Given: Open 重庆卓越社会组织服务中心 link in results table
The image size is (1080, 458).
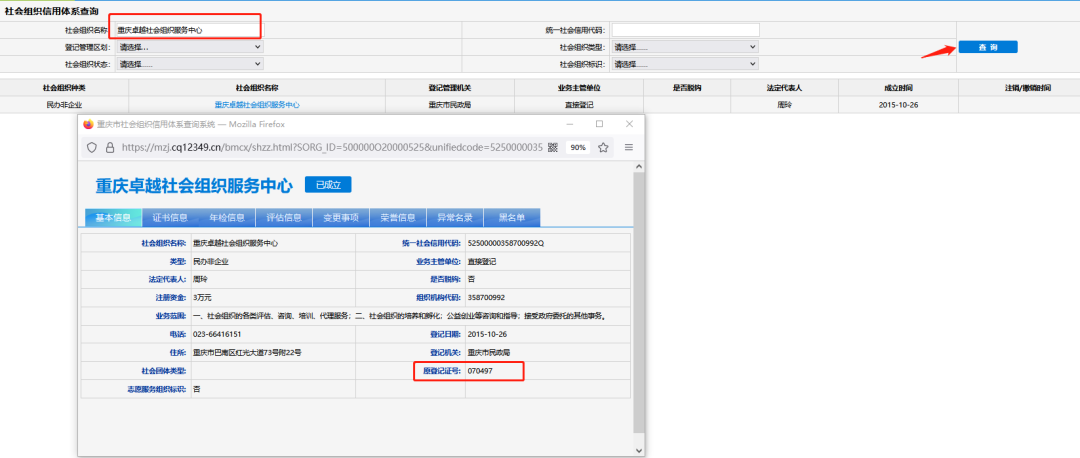Looking at the screenshot, I should 257,105.
